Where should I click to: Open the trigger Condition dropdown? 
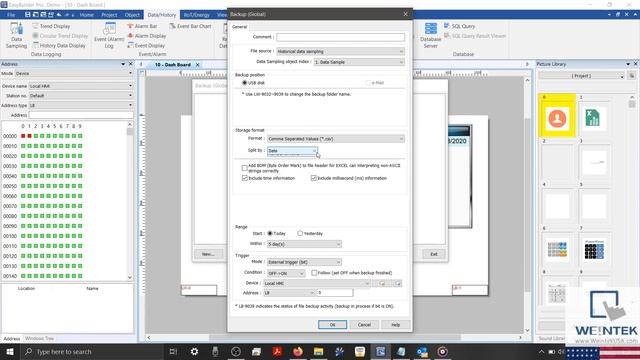[286, 273]
